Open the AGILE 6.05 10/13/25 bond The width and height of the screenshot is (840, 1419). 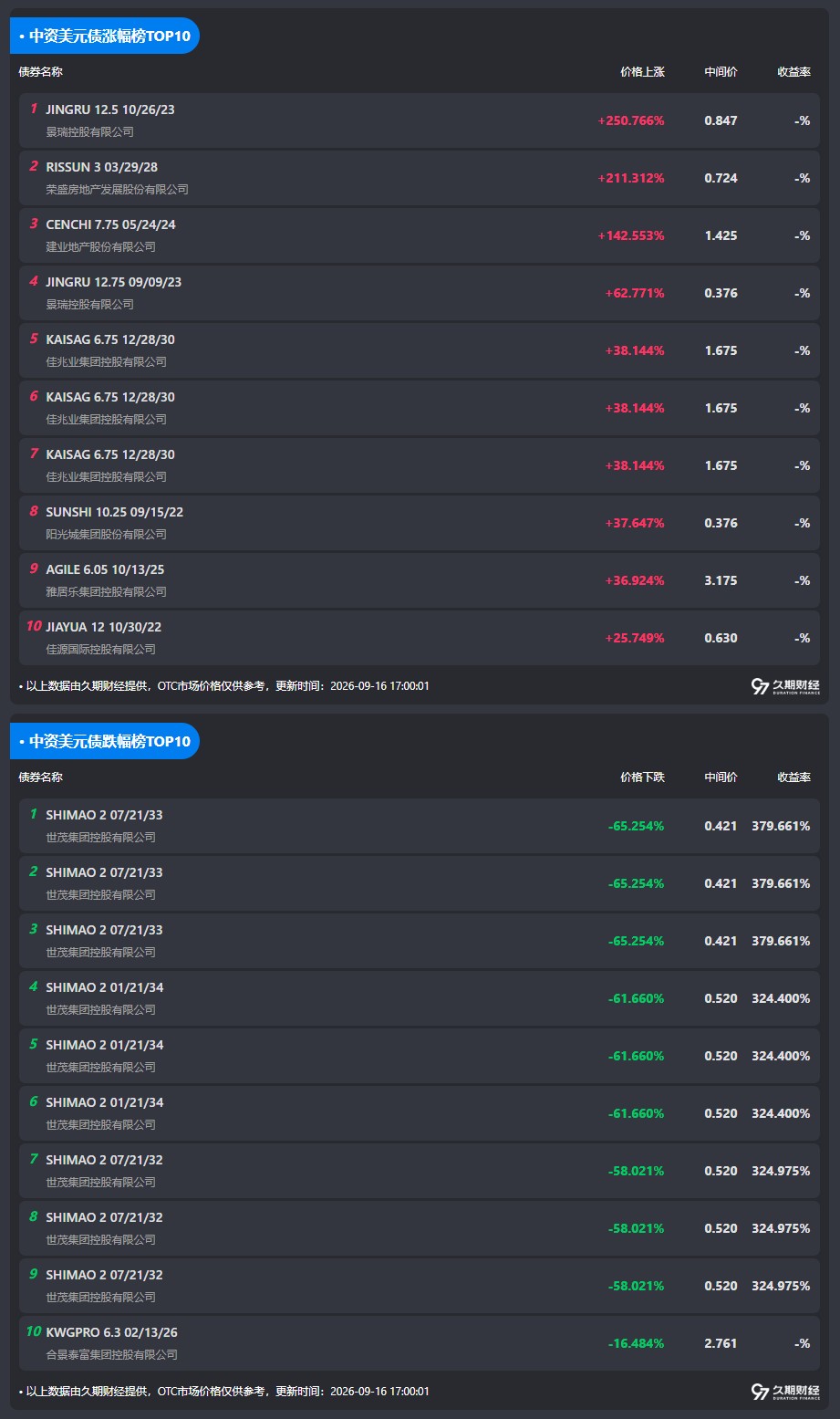point(106,569)
